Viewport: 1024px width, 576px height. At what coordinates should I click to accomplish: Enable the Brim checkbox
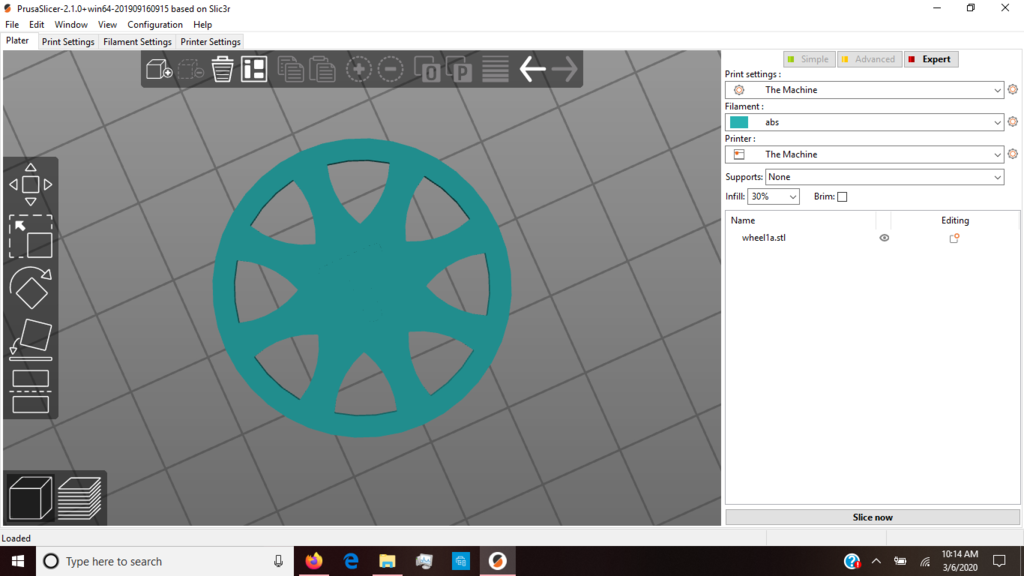point(841,196)
